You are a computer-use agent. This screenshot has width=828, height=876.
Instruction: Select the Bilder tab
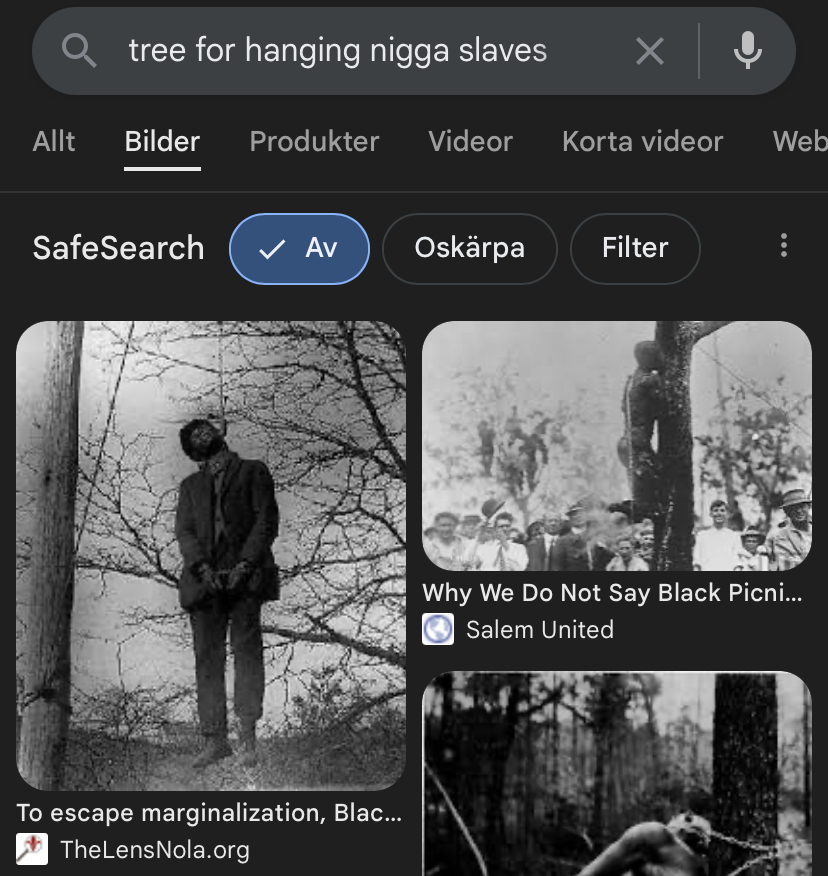click(162, 141)
